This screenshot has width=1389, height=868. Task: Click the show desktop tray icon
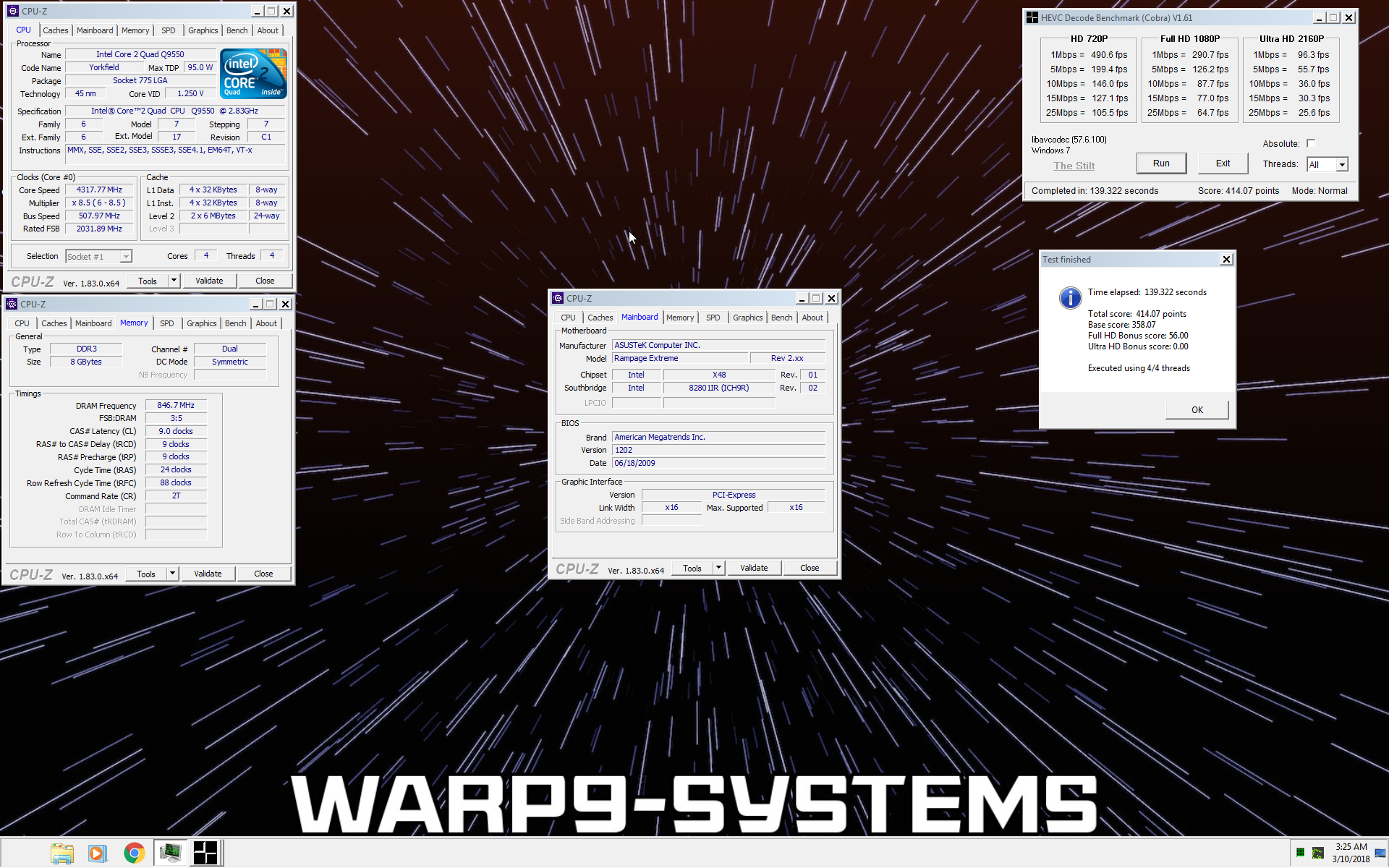click(x=1380, y=853)
